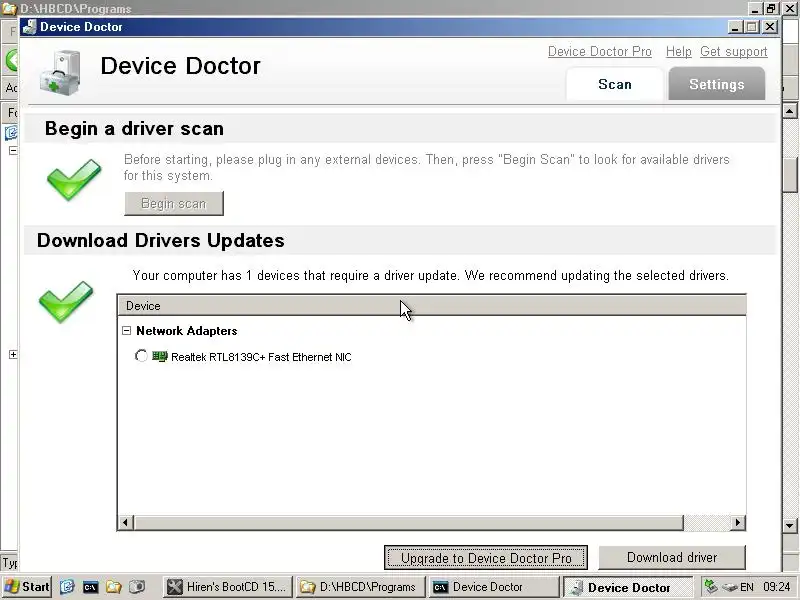Click the active Device Doctor taskbar button
The image size is (800, 600).
coord(628,587)
